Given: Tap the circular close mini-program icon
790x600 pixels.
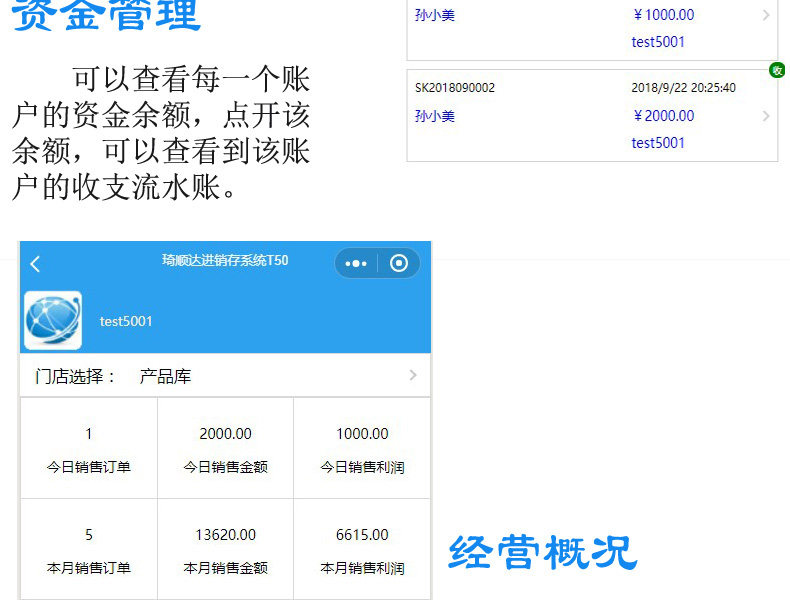Looking at the screenshot, I should coord(399,263).
